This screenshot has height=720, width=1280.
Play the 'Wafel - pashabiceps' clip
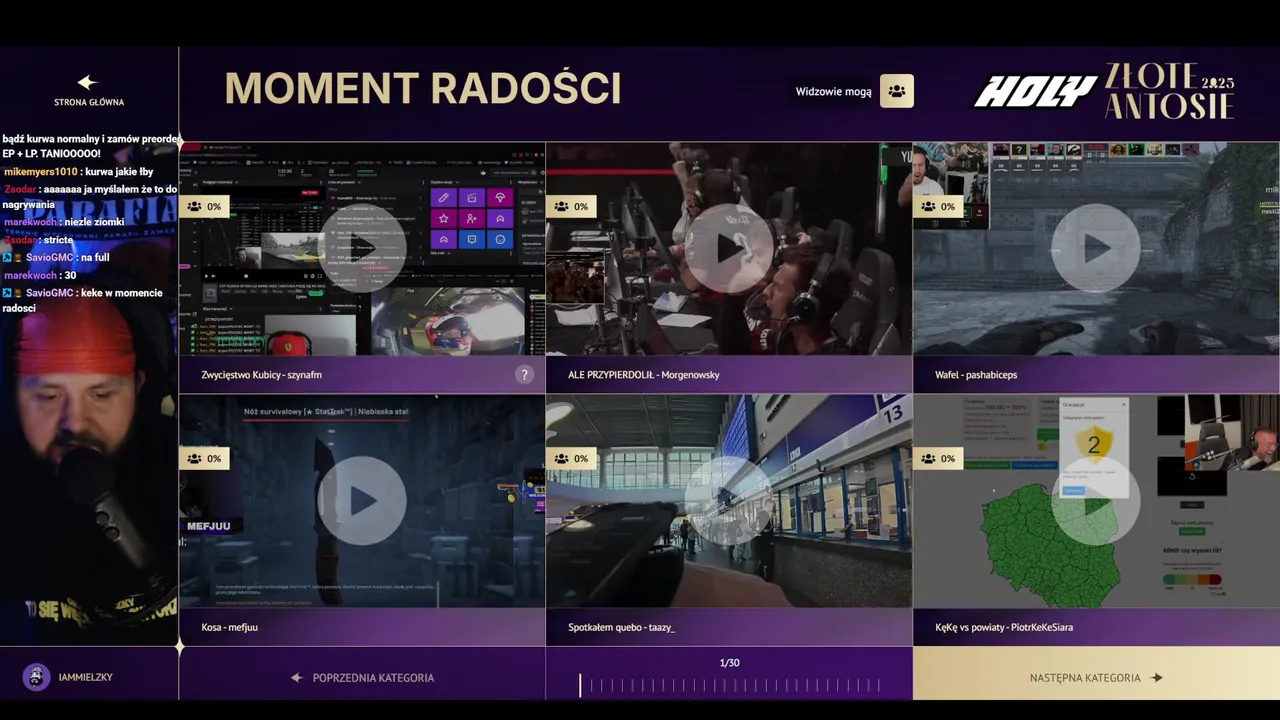coord(1096,248)
